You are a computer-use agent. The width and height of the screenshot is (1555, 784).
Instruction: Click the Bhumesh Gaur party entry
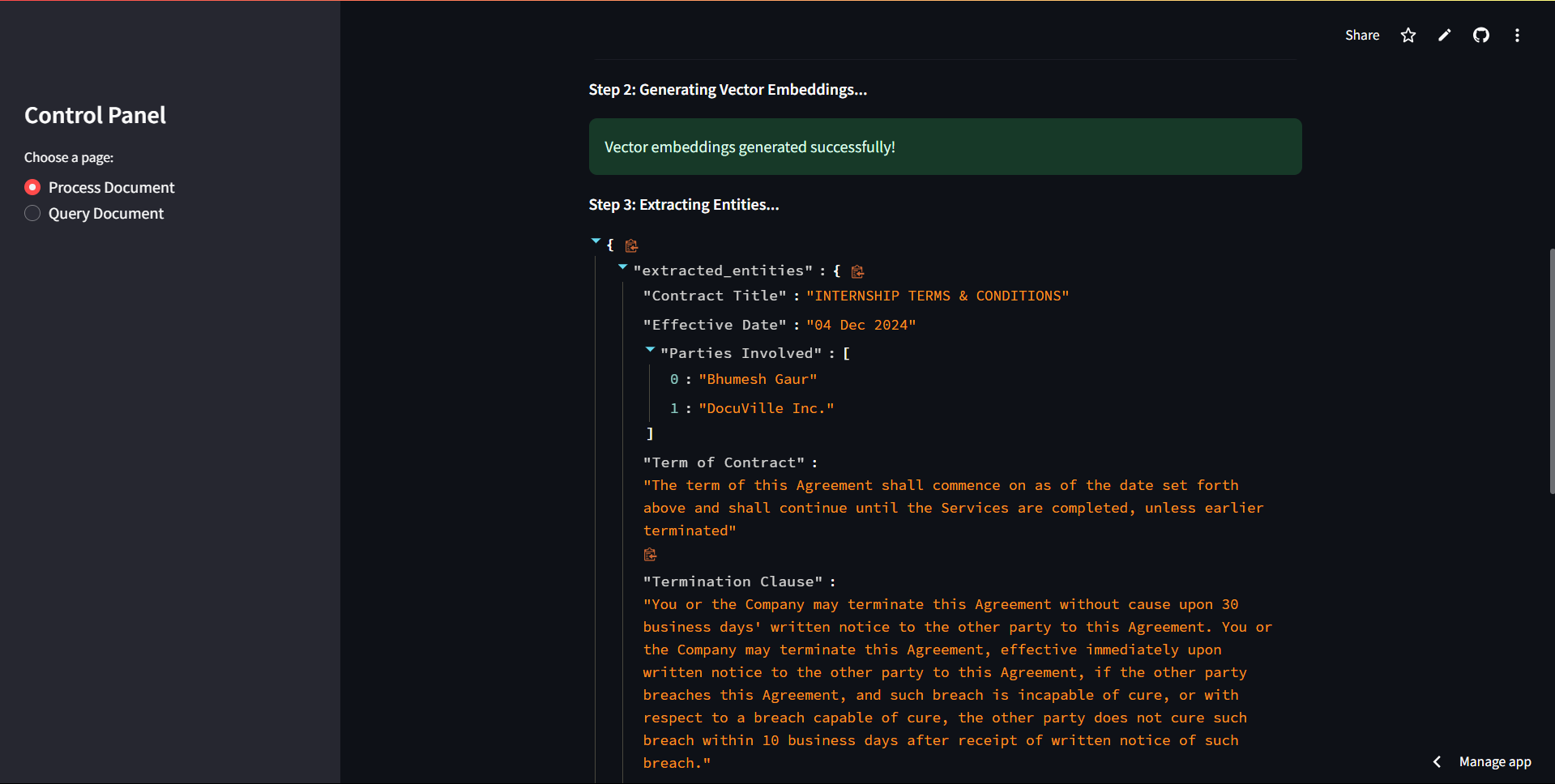[758, 379]
